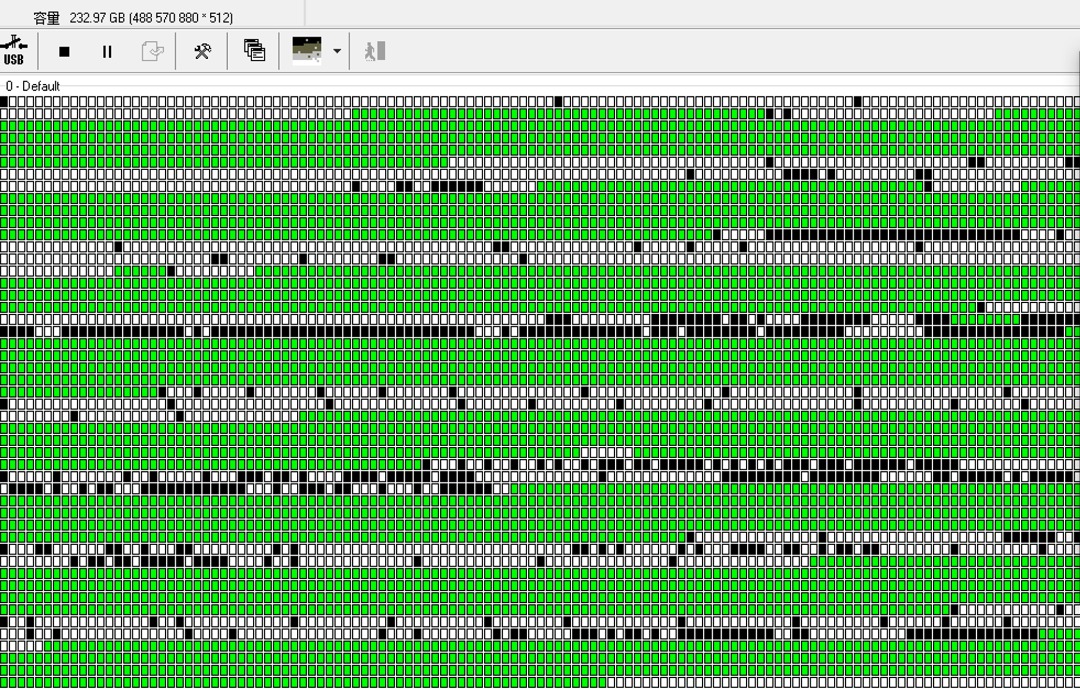Click the (488 570 880 * 512) sector count text

pos(181,18)
